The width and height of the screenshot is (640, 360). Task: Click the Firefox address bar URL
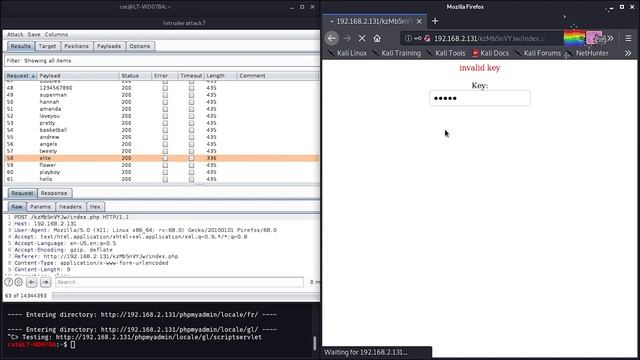click(489, 38)
